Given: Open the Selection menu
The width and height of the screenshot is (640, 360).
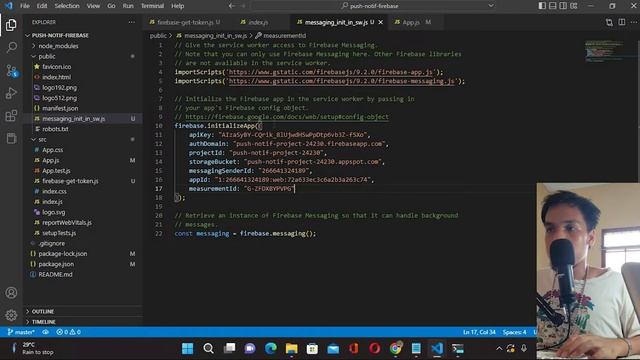Looking at the screenshot, I should point(67,6).
